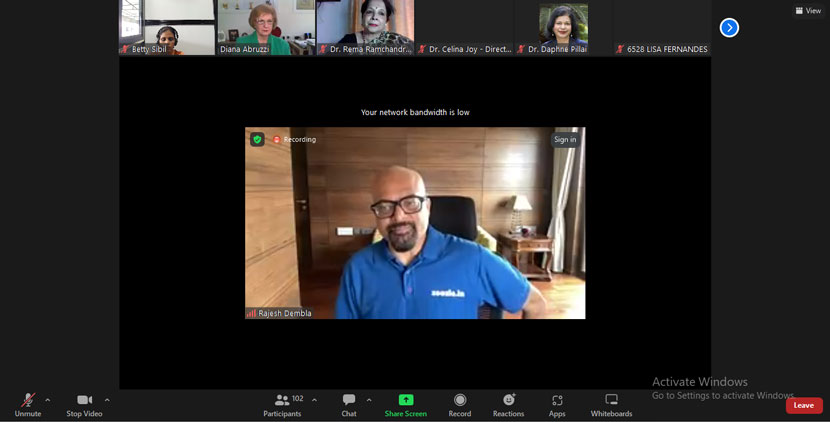Image resolution: width=830 pixels, height=422 pixels.
Task: Select Diana Abruzzi's video thumbnail
Action: [266, 27]
